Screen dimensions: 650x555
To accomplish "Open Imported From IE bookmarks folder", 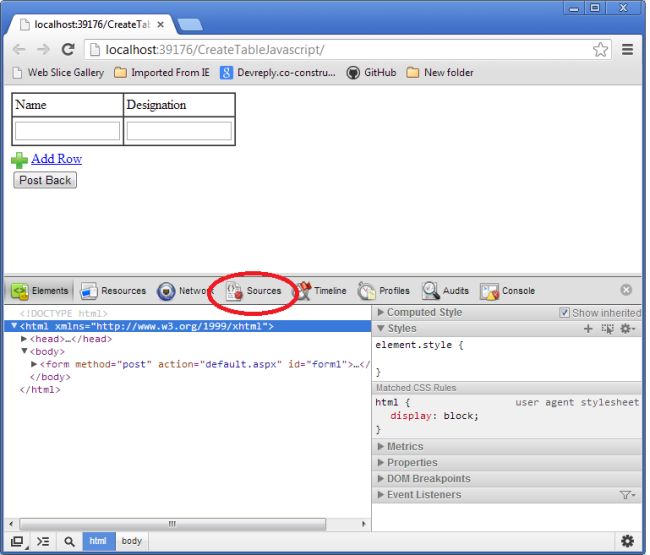I will click(x=162, y=73).
